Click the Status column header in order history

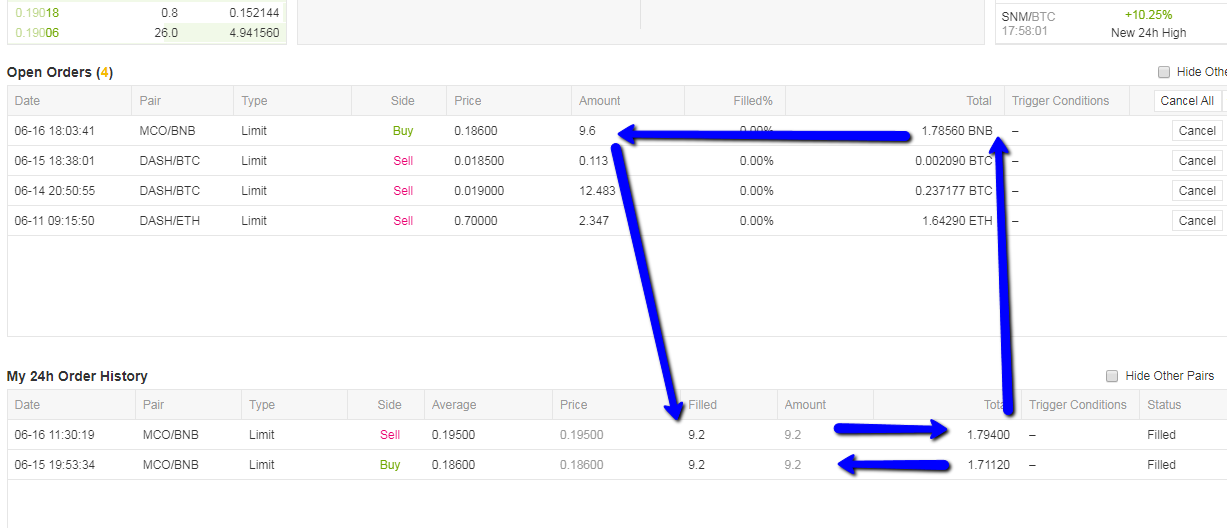(x=1164, y=405)
